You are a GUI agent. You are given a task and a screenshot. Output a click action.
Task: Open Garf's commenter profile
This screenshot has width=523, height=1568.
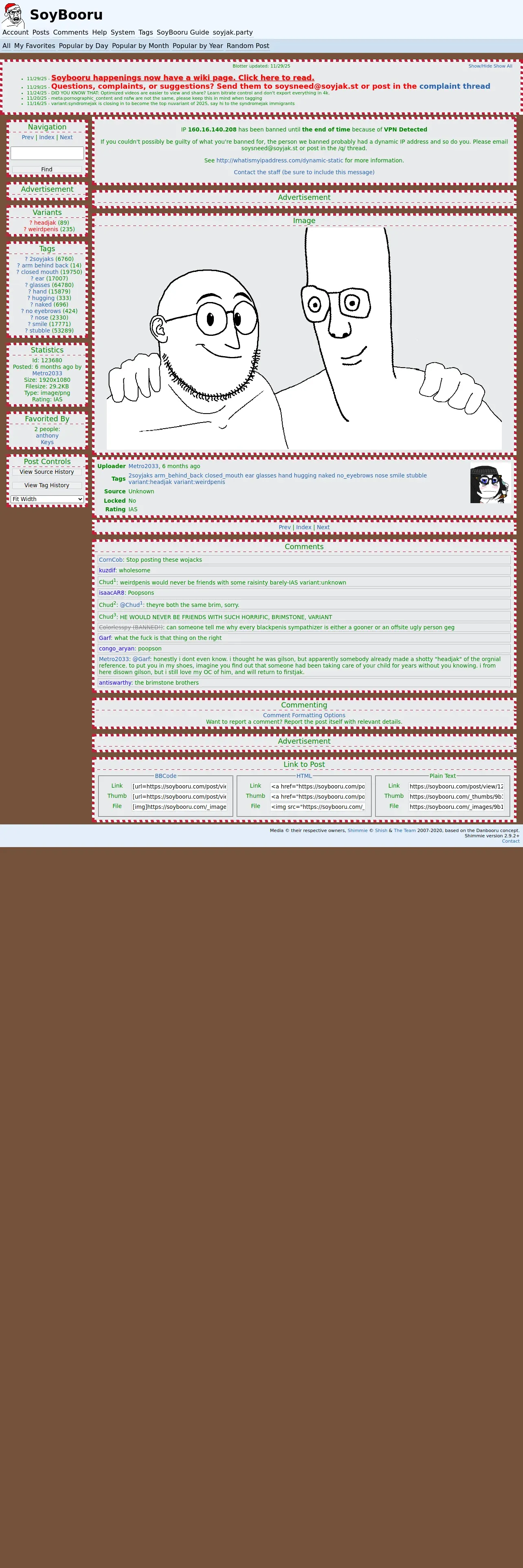(105, 638)
